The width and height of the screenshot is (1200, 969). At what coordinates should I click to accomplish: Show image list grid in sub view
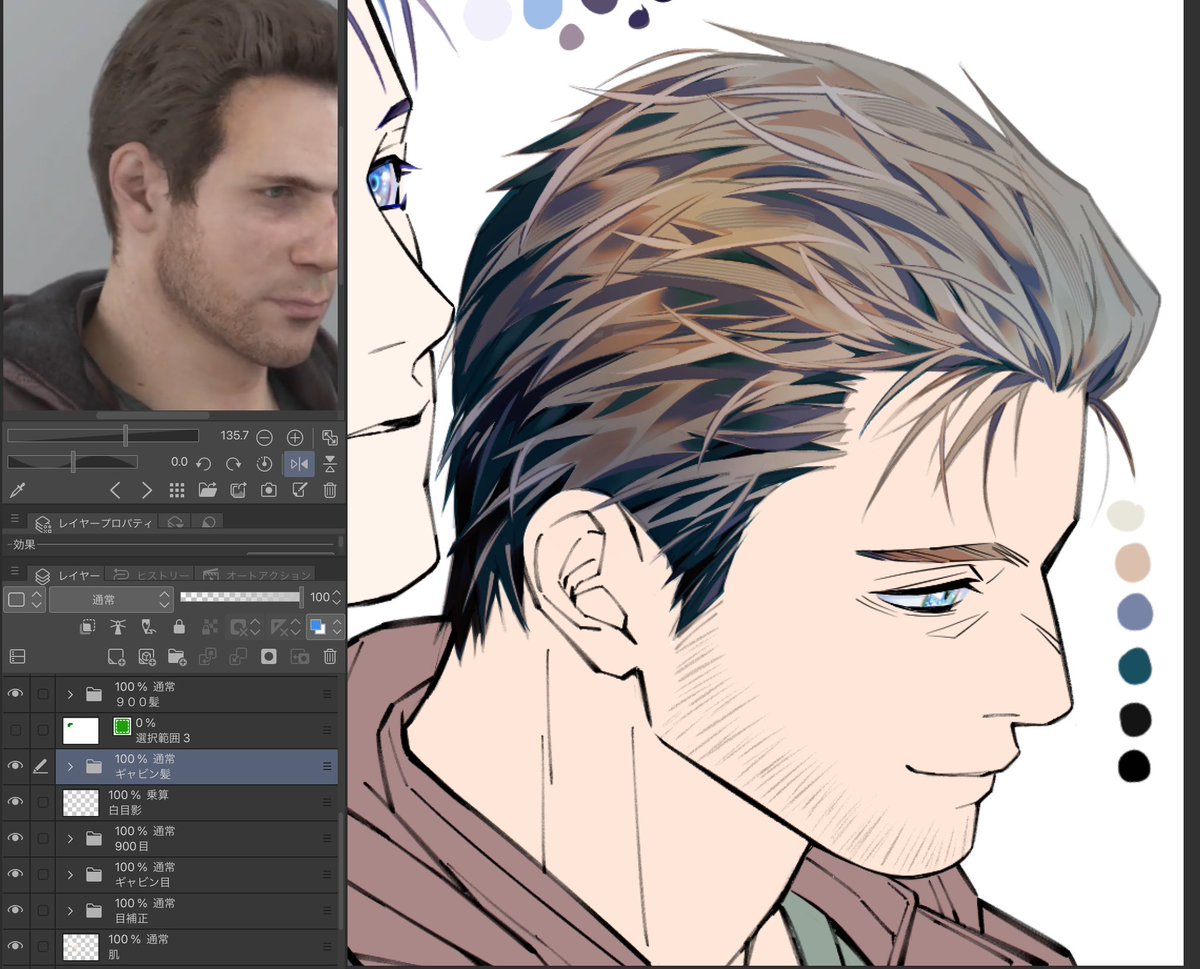177,490
